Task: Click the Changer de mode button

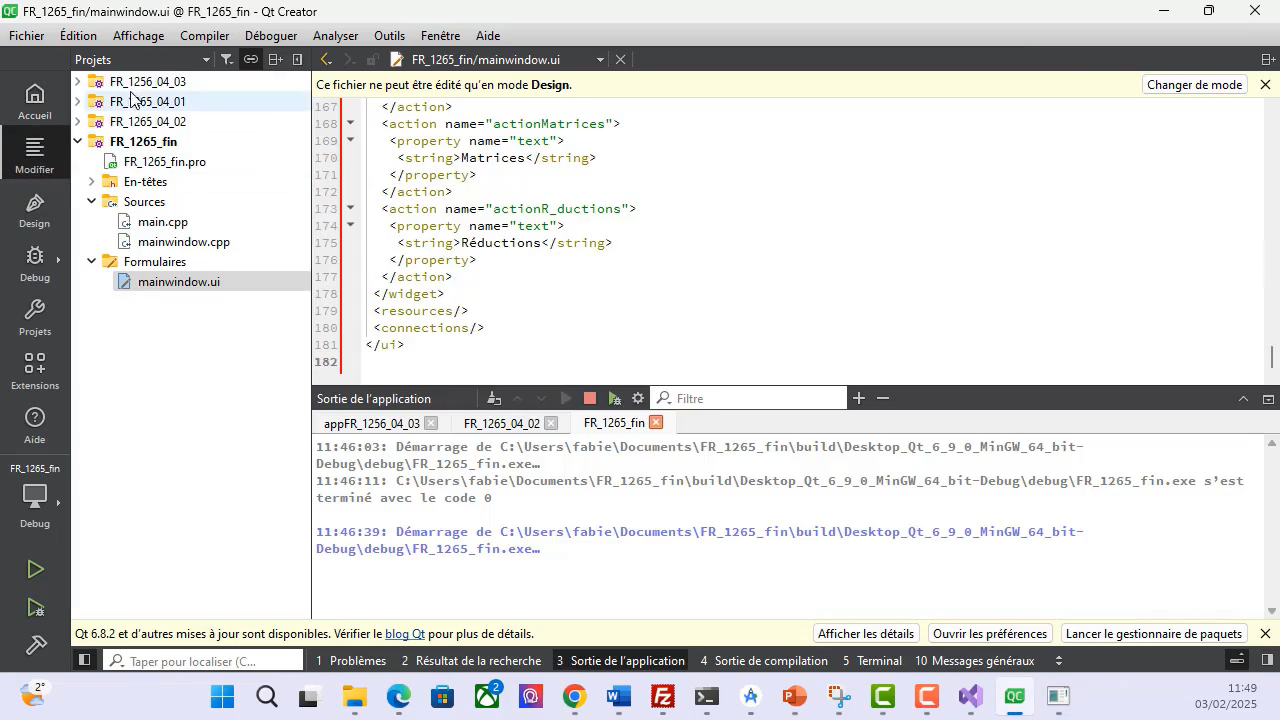Action: 1194,85
